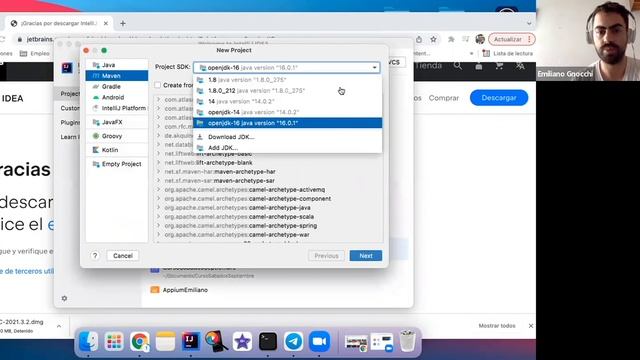Choose openjdk-14 SDK option
Viewport: 640px width, 360px height.
(287, 112)
